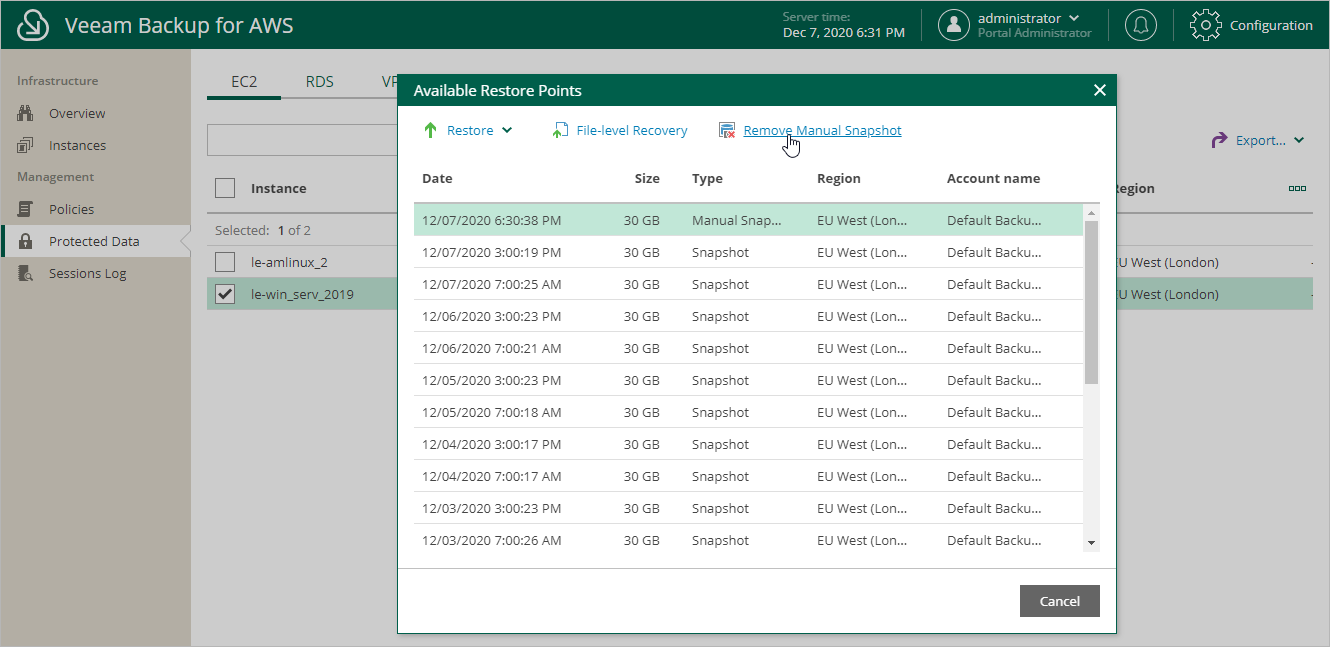Click the Cancel button
Image resolution: width=1330 pixels, height=647 pixels.
[x=1060, y=601]
